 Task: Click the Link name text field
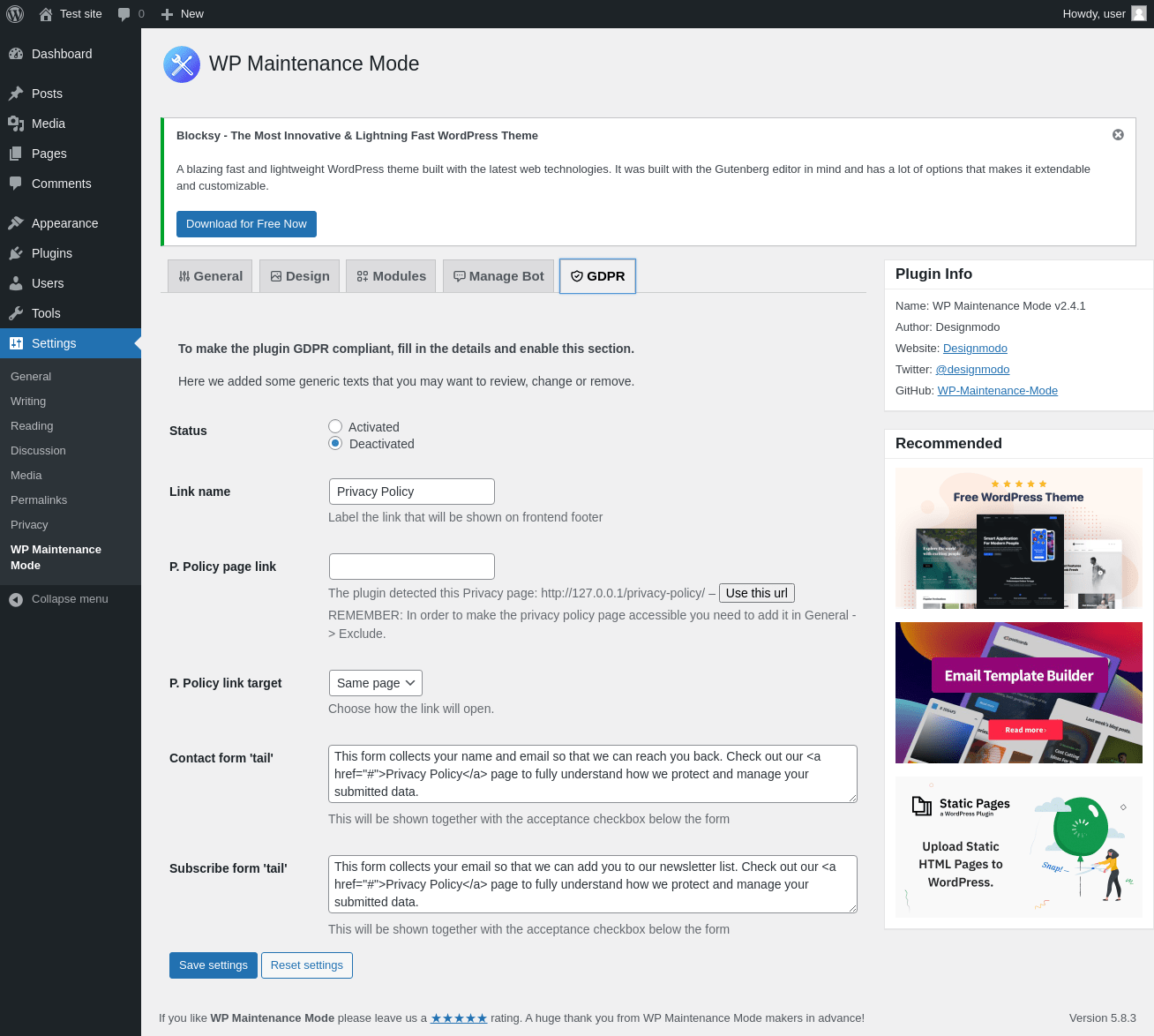(x=411, y=492)
